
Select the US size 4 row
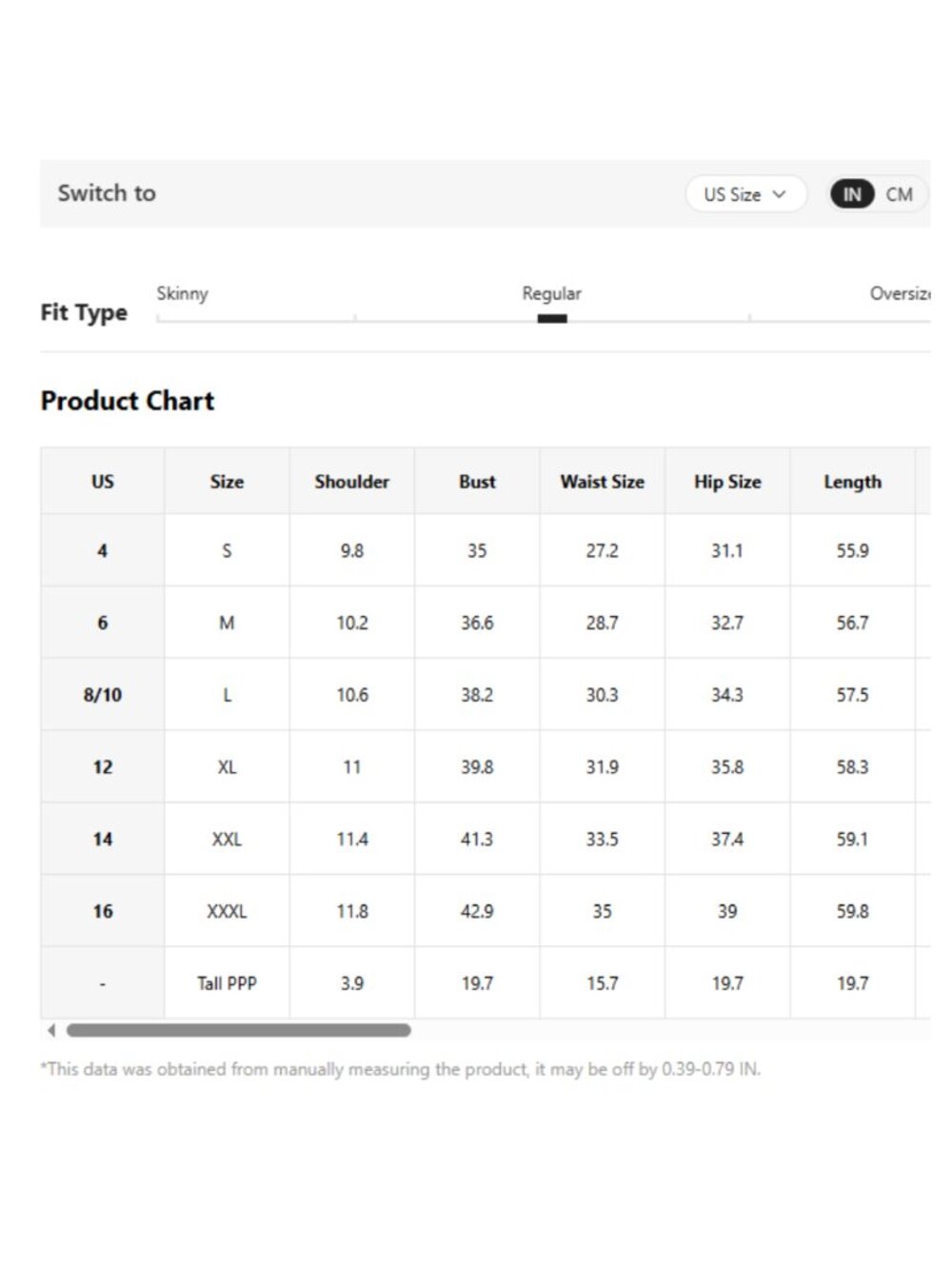coord(486,550)
